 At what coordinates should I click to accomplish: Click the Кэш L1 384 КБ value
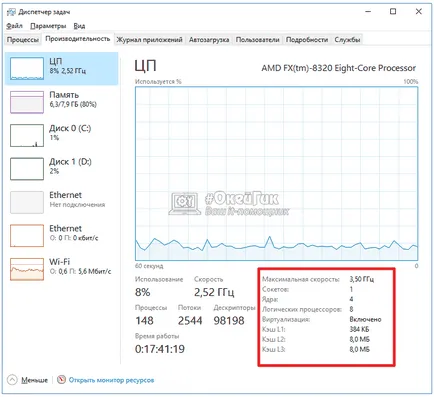[x=359, y=329]
